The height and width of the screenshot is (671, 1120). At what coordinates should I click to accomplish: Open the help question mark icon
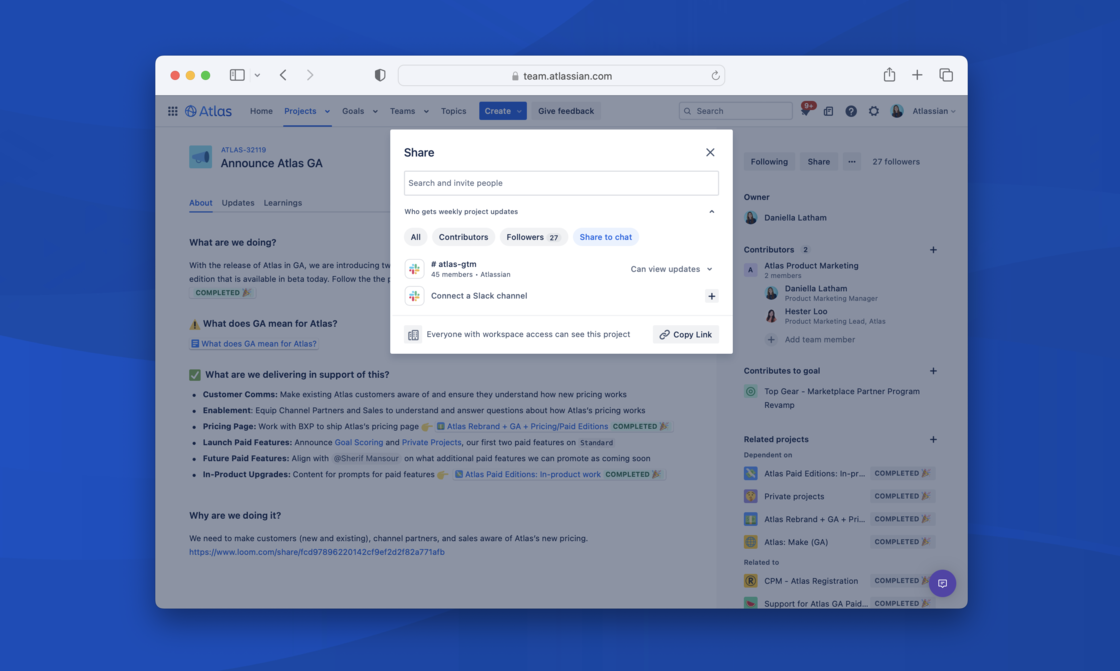pyautogui.click(x=850, y=111)
